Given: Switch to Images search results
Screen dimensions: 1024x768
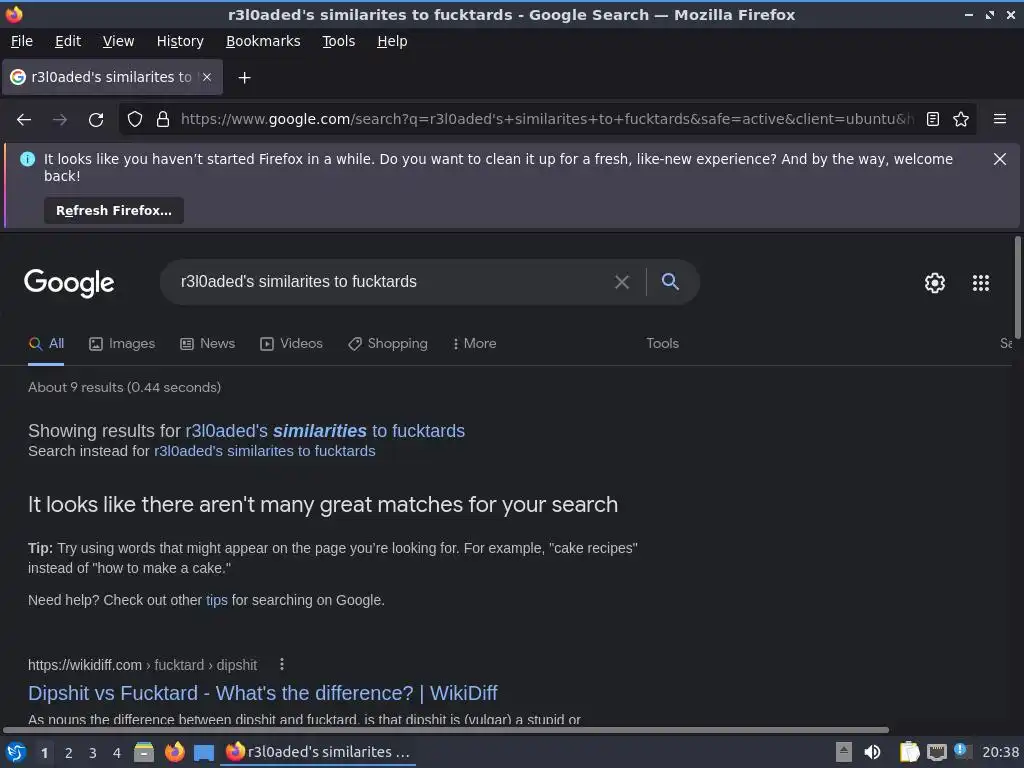Looking at the screenshot, I should (122, 344).
